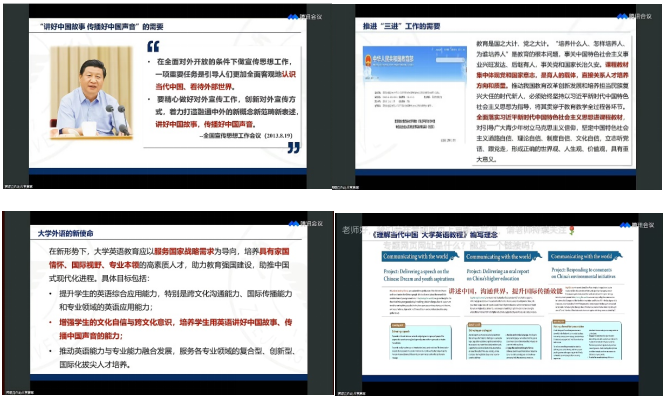Select the speaker photo at the microphones
Screen dimensions: 665x398
point(91,92)
